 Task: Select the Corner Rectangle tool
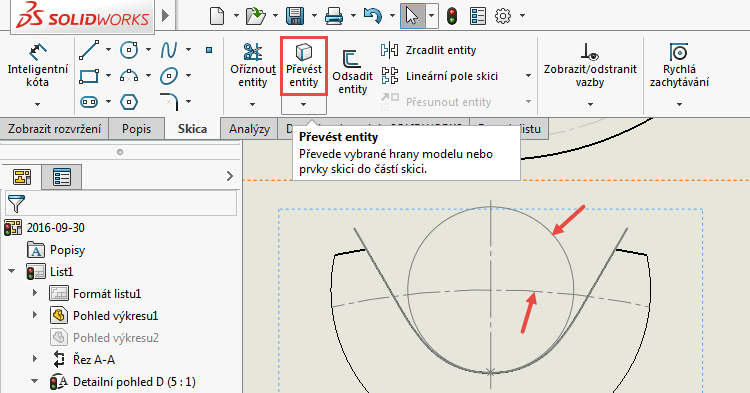(89, 76)
